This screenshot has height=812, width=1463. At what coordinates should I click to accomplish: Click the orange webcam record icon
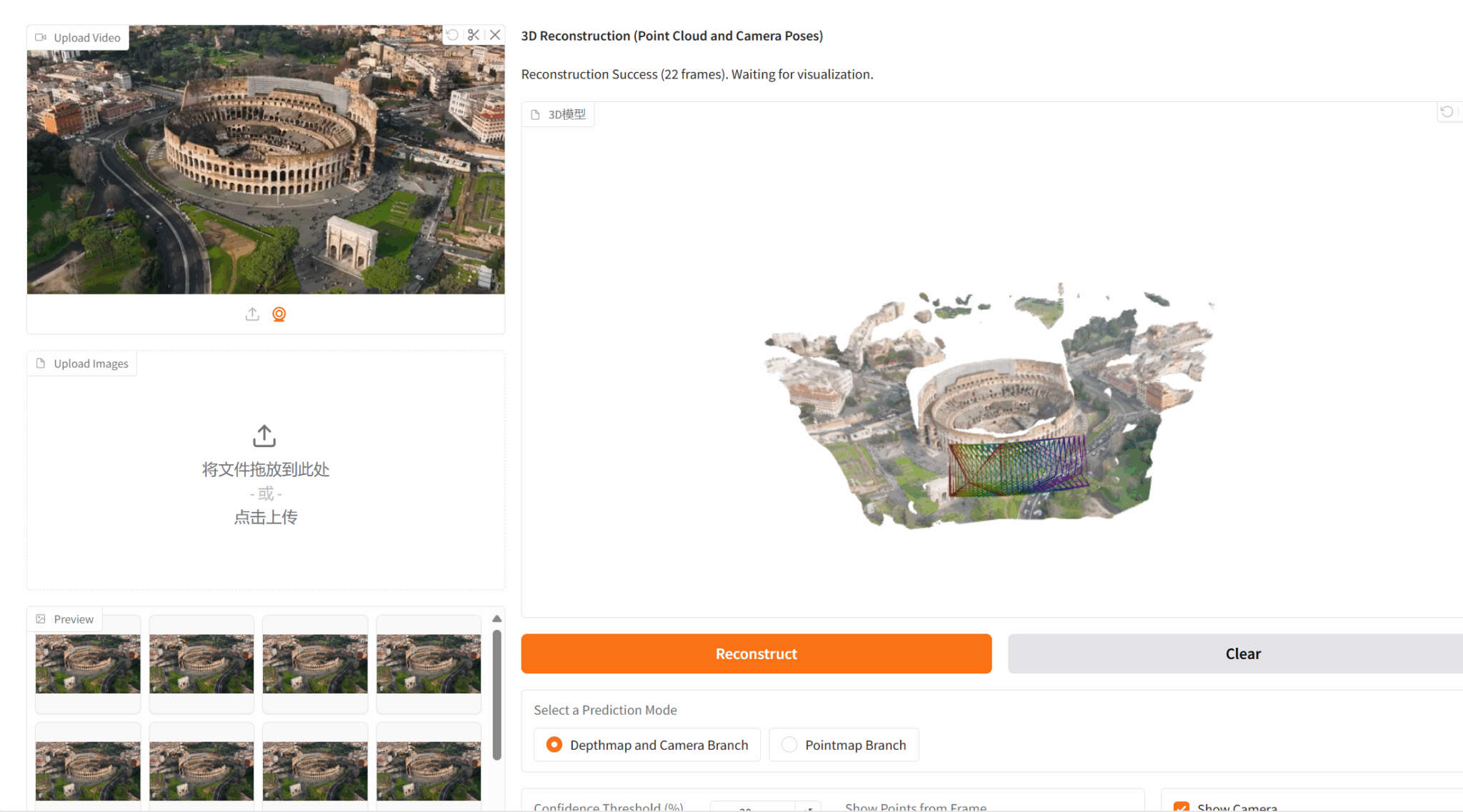pyautogui.click(x=279, y=314)
